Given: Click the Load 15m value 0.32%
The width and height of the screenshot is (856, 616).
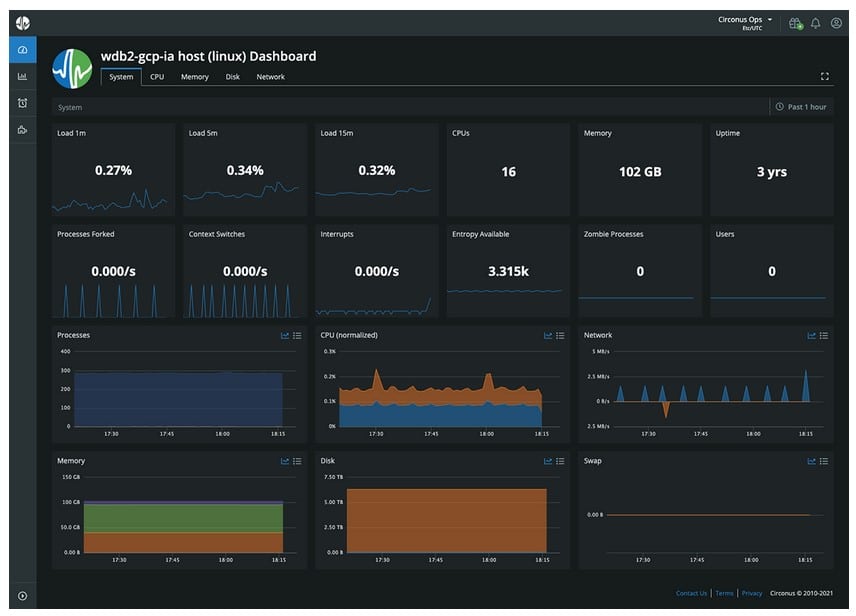Looking at the screenshot, I should click(x=377, y=170).
